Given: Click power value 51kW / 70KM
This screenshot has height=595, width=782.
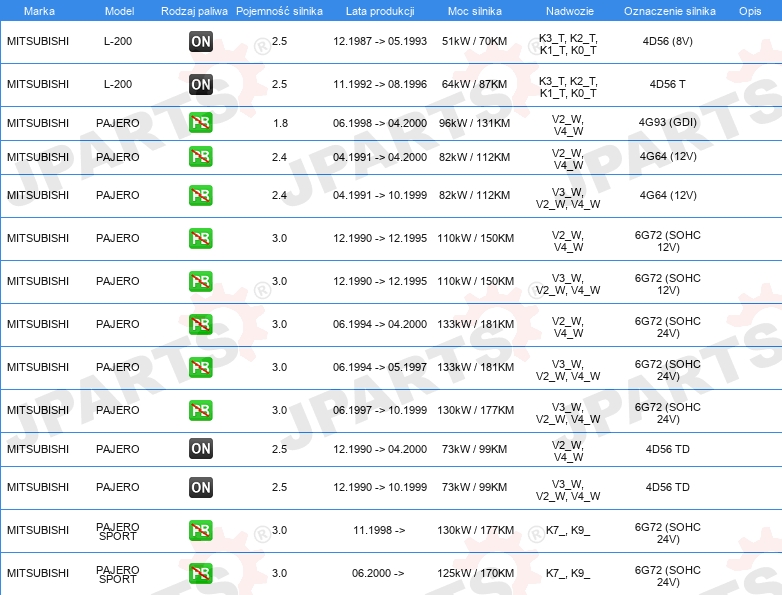Looking at the screenshot, I should (474, 41).
